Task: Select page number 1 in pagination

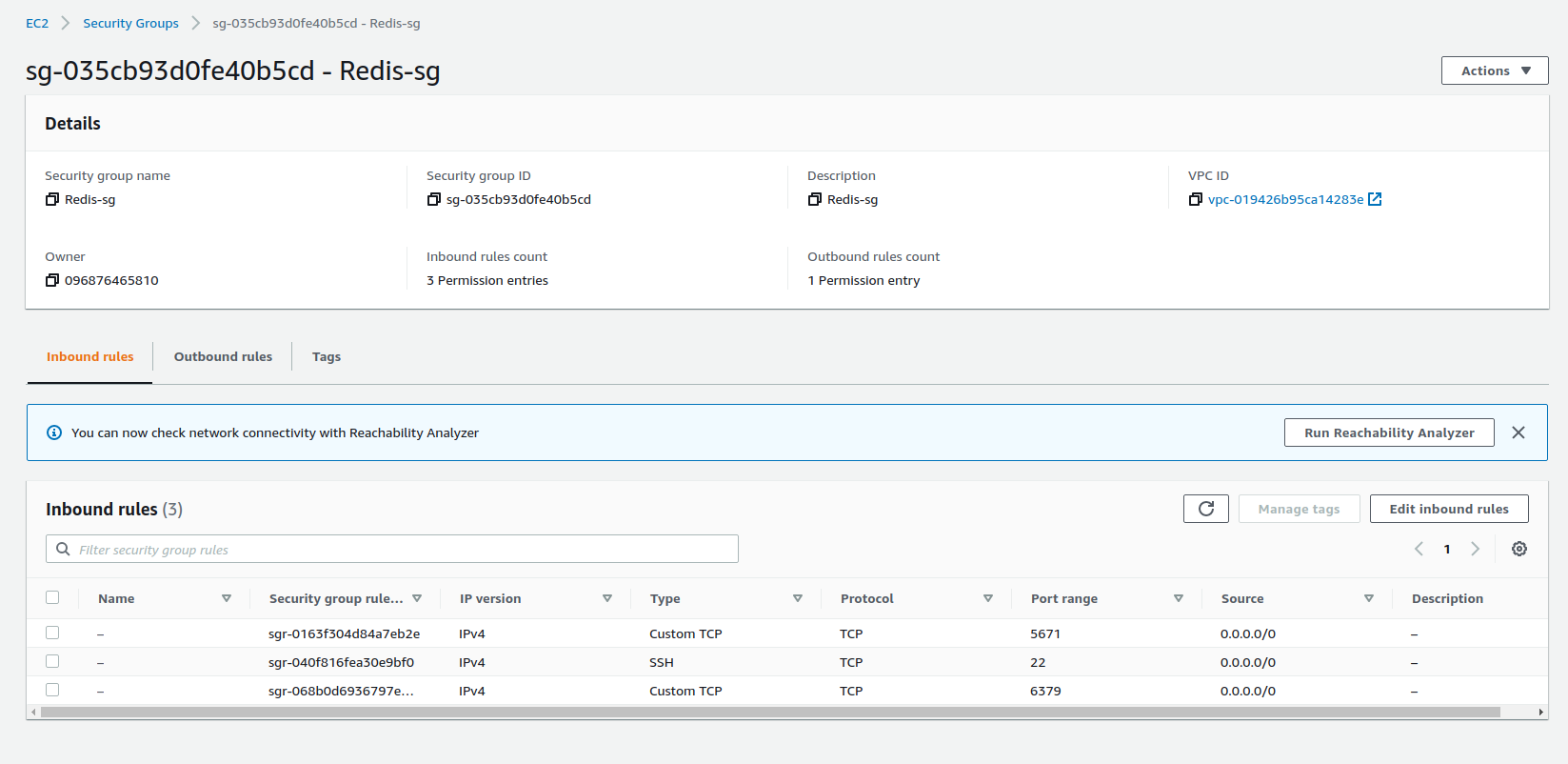Action: (x=1447, y=549)
